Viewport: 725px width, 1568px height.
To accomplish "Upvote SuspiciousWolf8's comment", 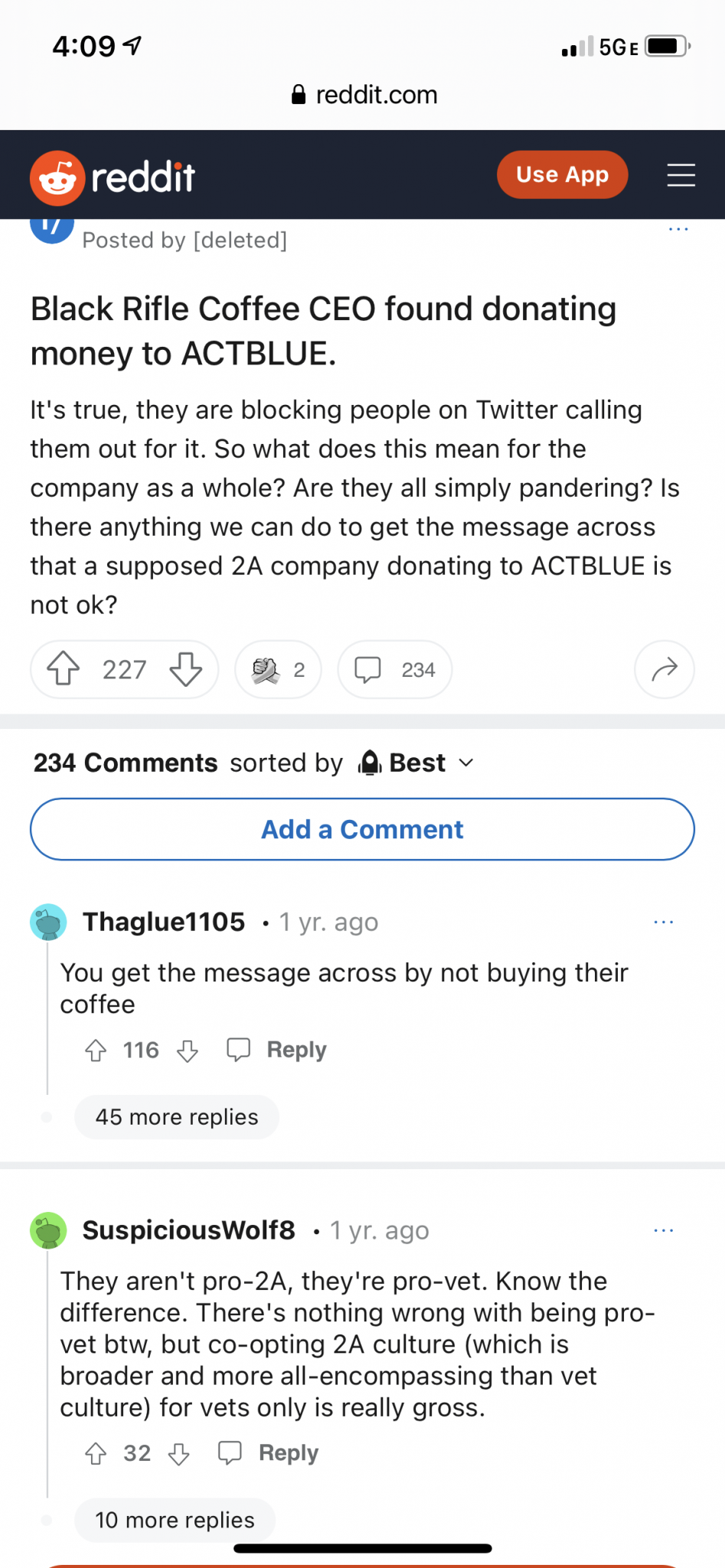I will click(x=96, y=1453).
